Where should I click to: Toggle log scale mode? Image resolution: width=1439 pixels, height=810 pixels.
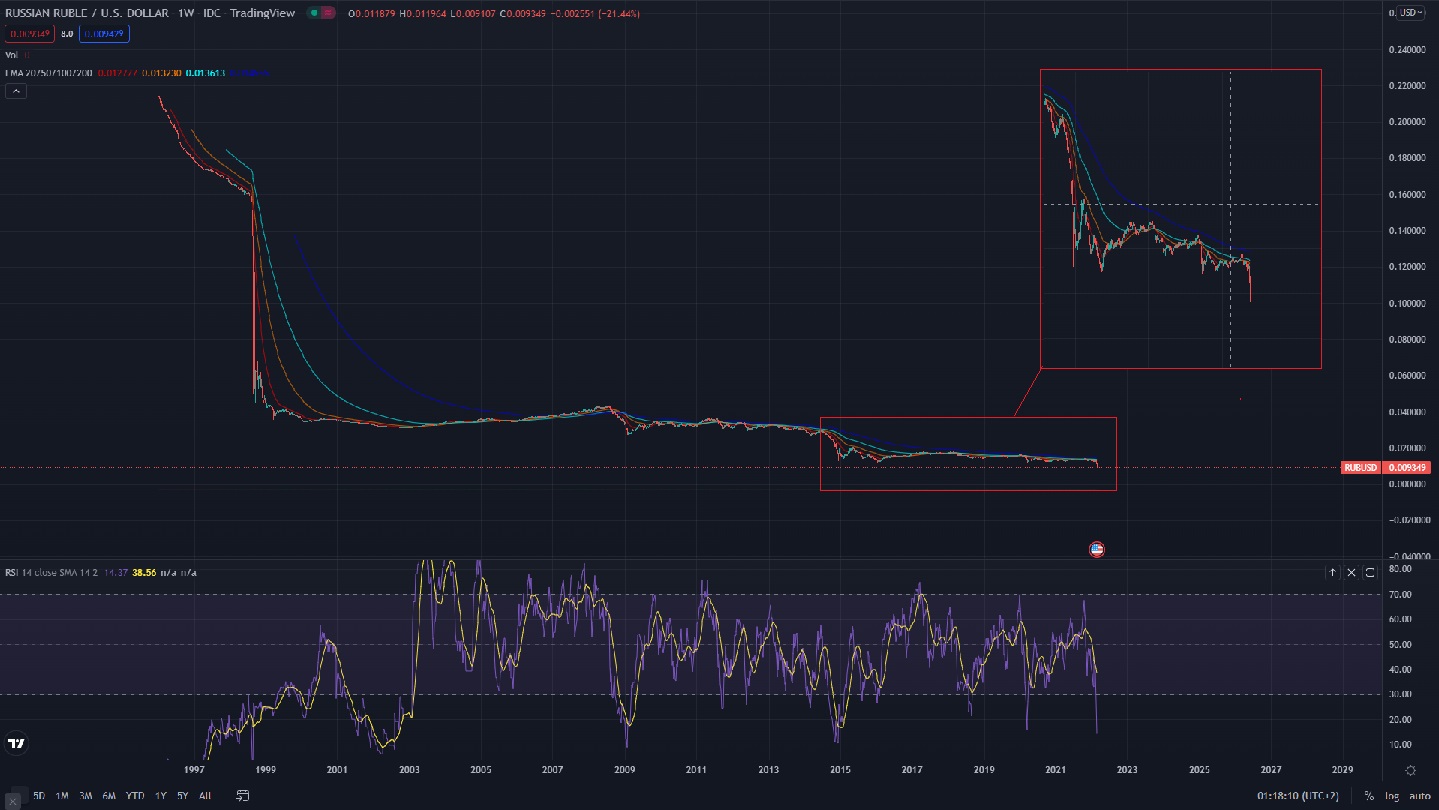1392,796
